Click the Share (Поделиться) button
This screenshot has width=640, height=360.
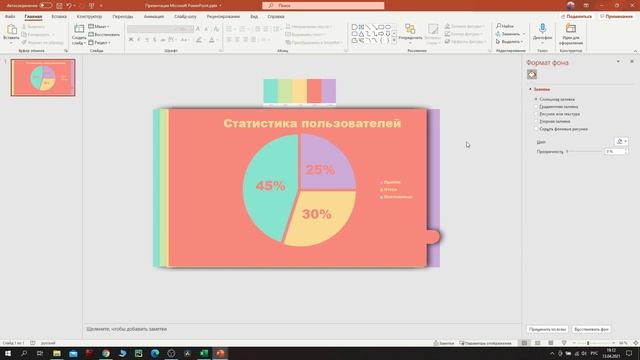[576, 16]
